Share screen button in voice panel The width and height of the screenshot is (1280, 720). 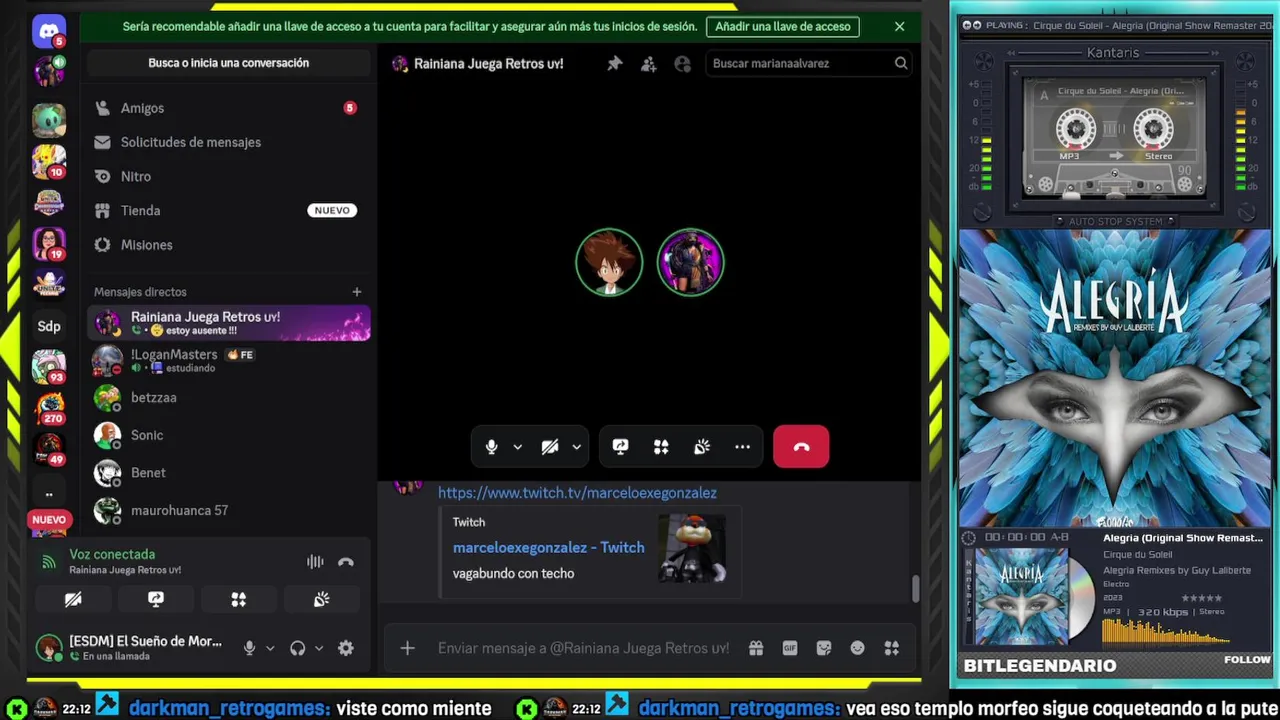point(156,599)
